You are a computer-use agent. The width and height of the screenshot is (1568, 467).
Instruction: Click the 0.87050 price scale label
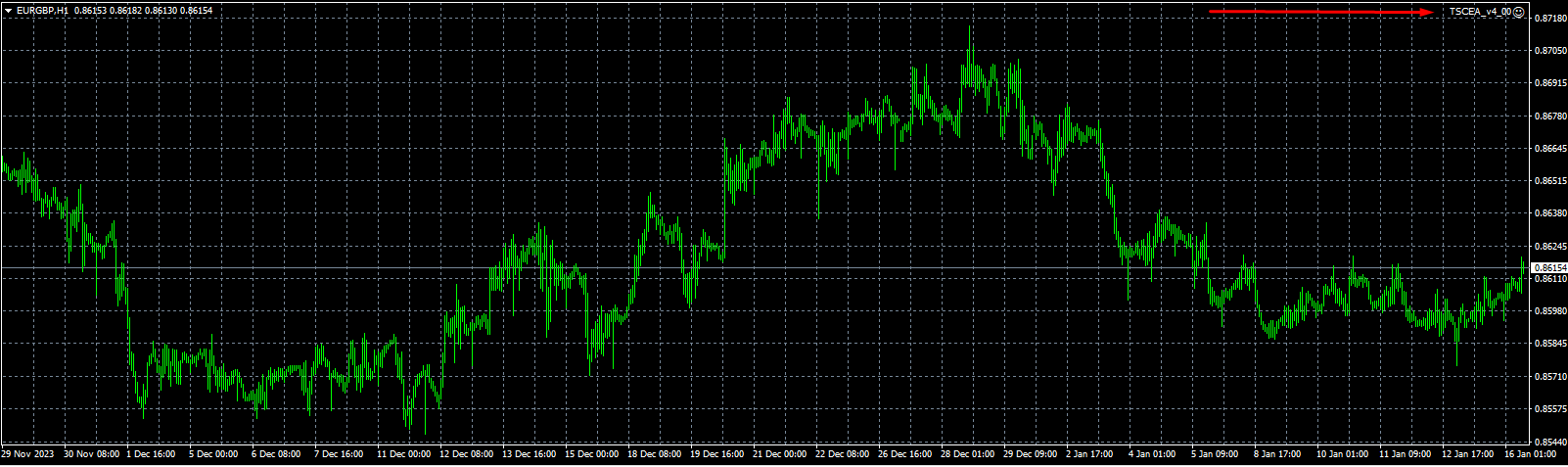1548,51
